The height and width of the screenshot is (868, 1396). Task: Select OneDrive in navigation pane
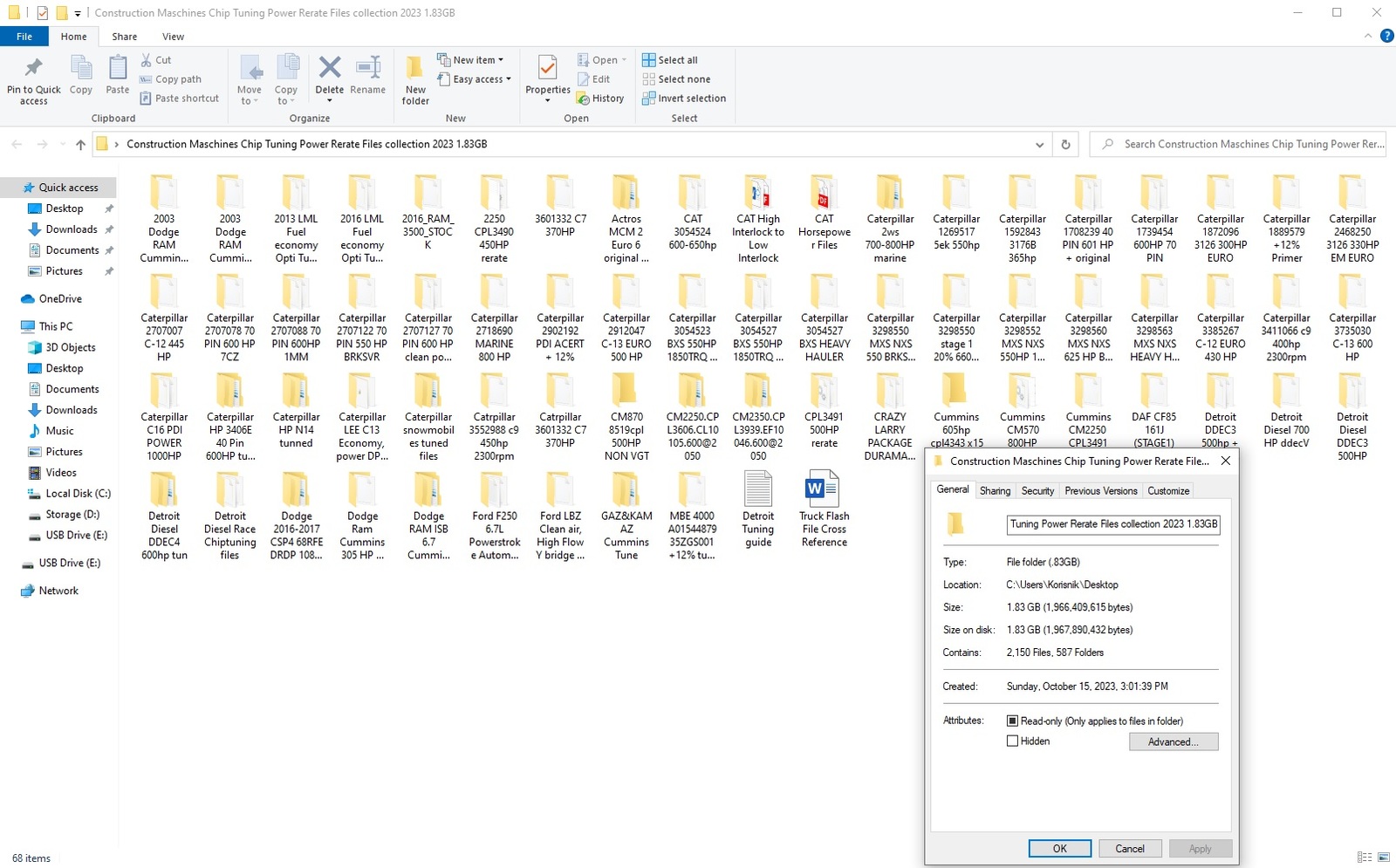coord(51,299)
